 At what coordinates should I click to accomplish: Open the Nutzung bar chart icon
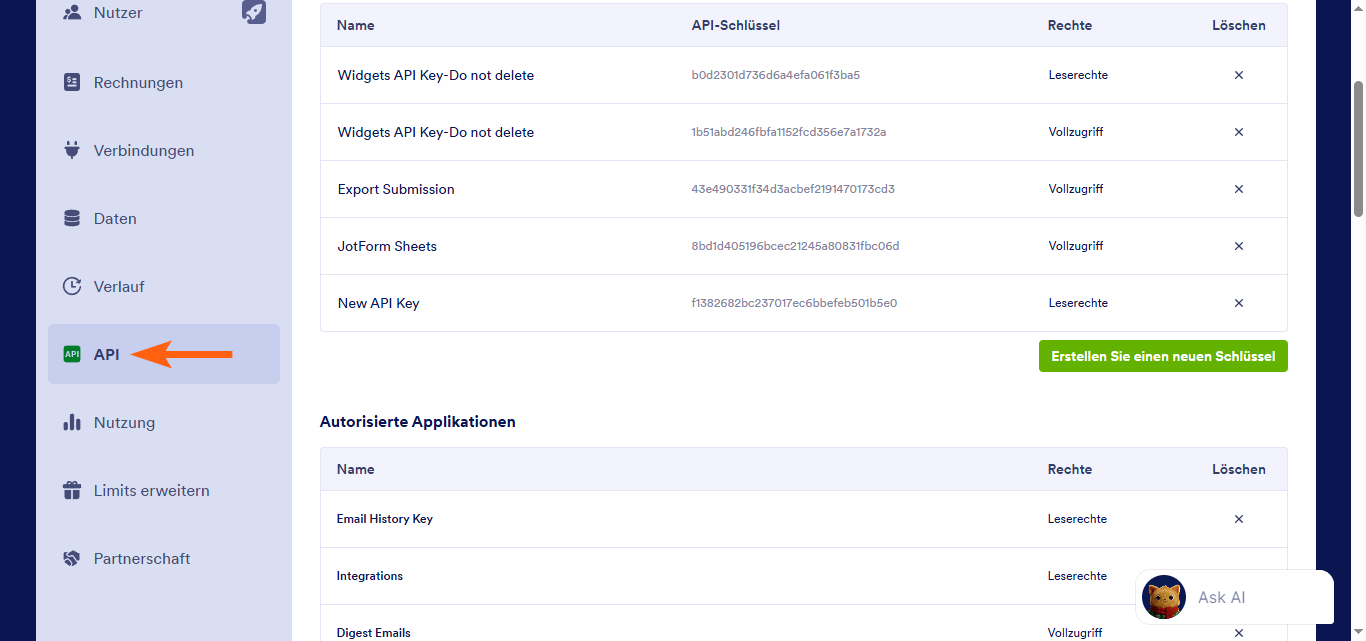tap(72, 422)
